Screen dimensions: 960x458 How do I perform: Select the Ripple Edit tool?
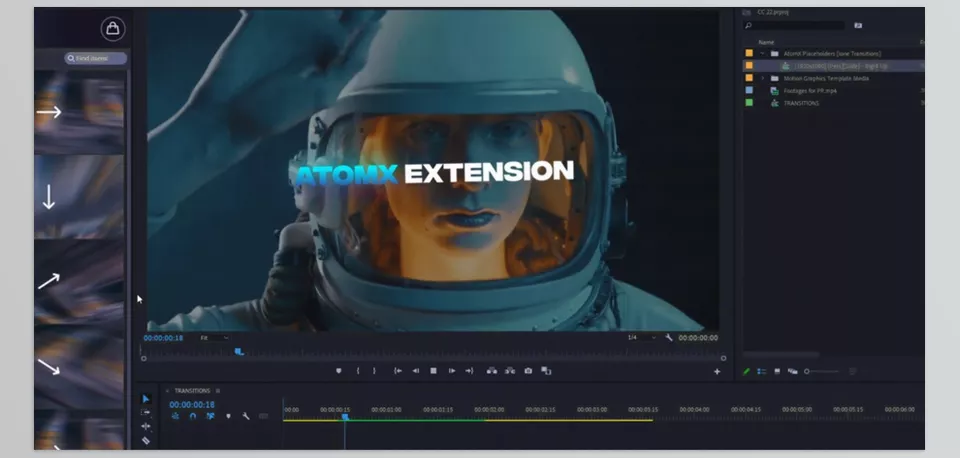coord(146,426)
